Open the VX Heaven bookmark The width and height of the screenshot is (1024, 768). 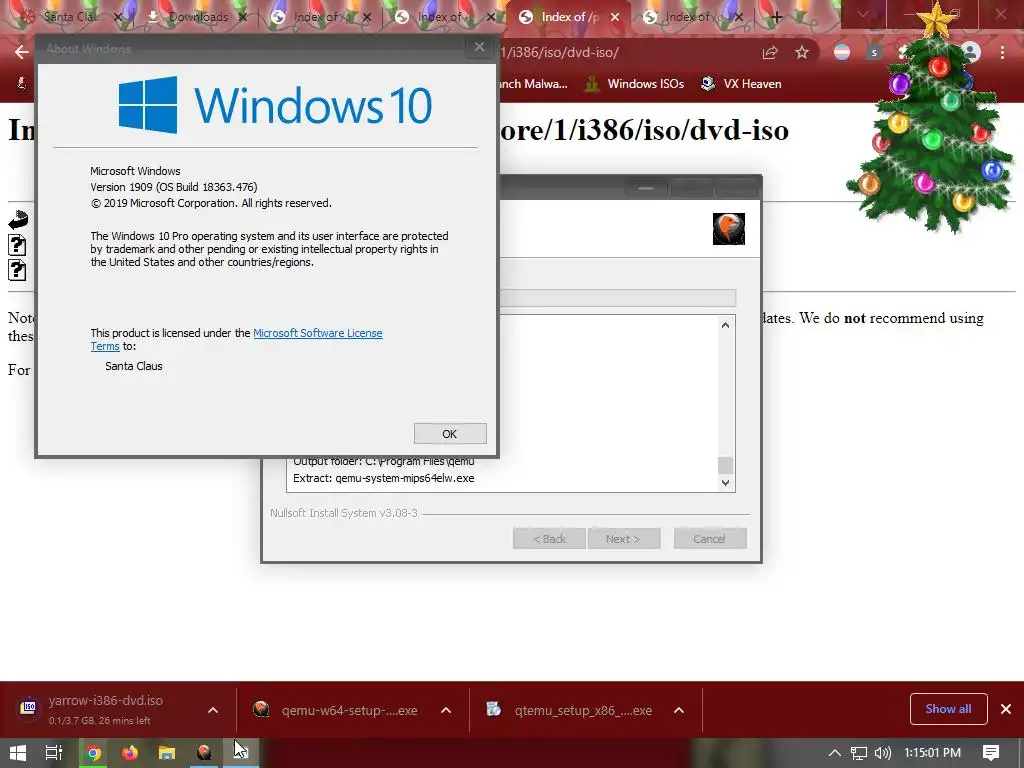(x=741, y=84)
